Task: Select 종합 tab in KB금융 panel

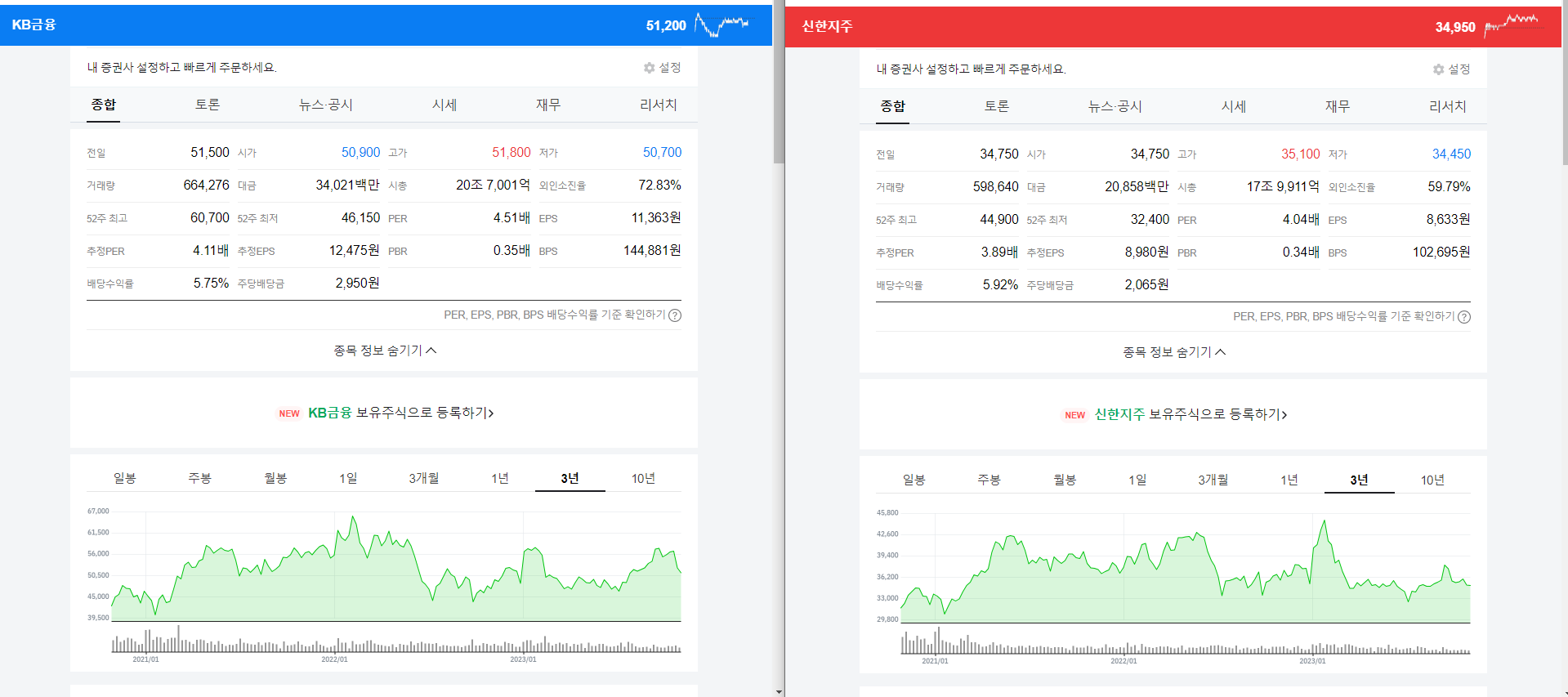Action: coord(104,105)
